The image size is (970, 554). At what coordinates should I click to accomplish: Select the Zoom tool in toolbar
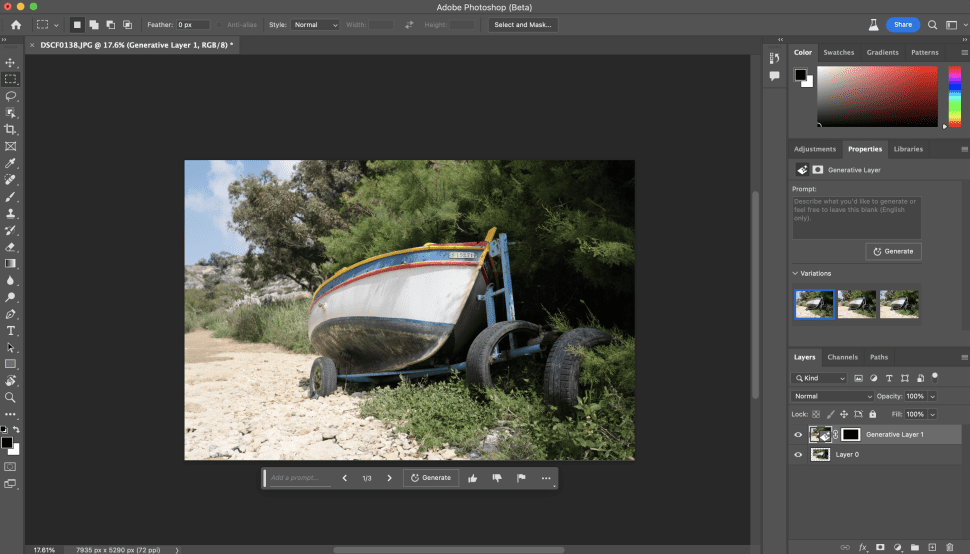pyautogui.click(x=11, y=398)
